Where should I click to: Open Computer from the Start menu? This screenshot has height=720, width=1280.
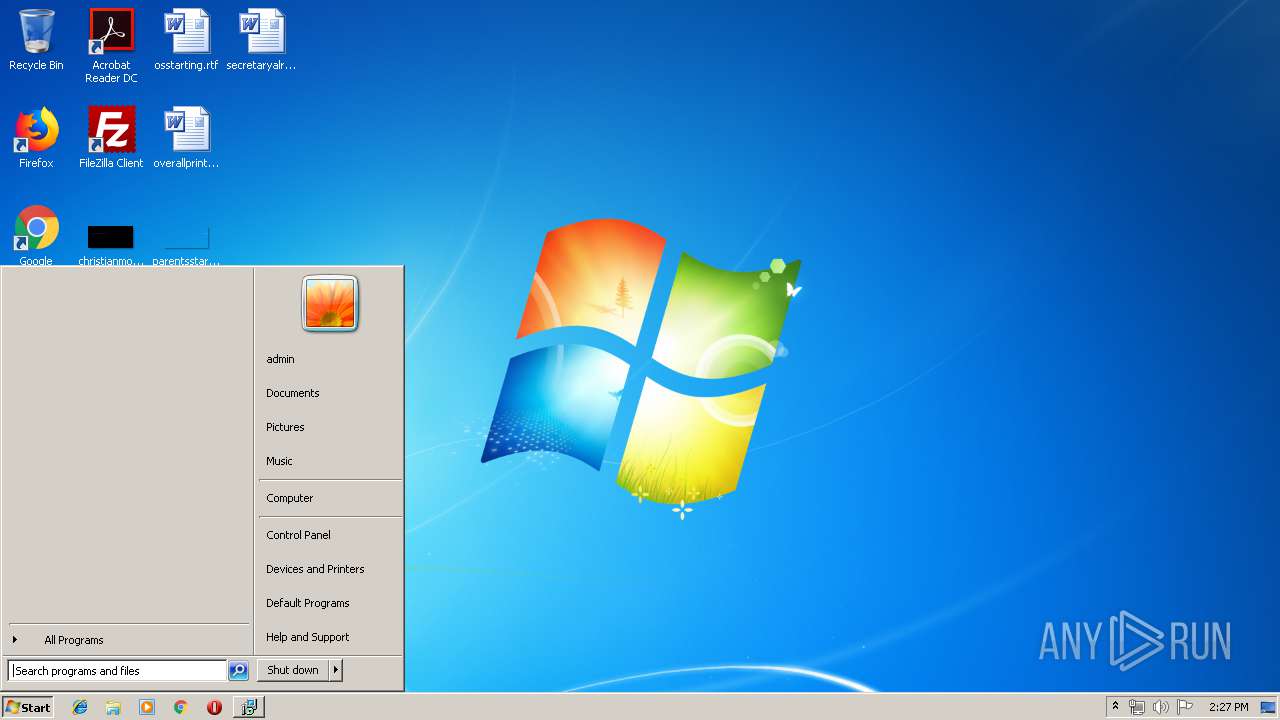[330, 498]
